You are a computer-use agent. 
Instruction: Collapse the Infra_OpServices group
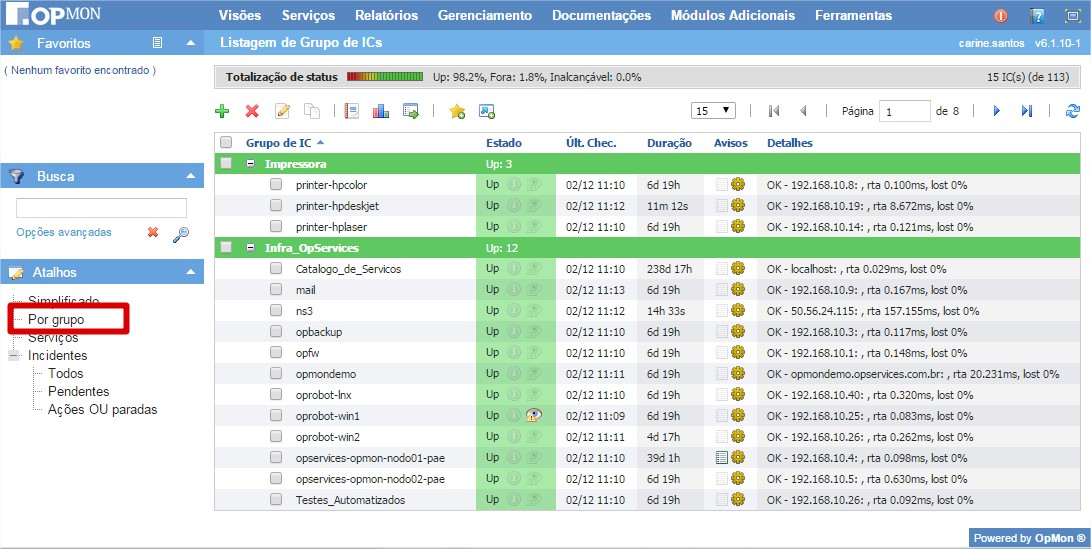[250, 247]
